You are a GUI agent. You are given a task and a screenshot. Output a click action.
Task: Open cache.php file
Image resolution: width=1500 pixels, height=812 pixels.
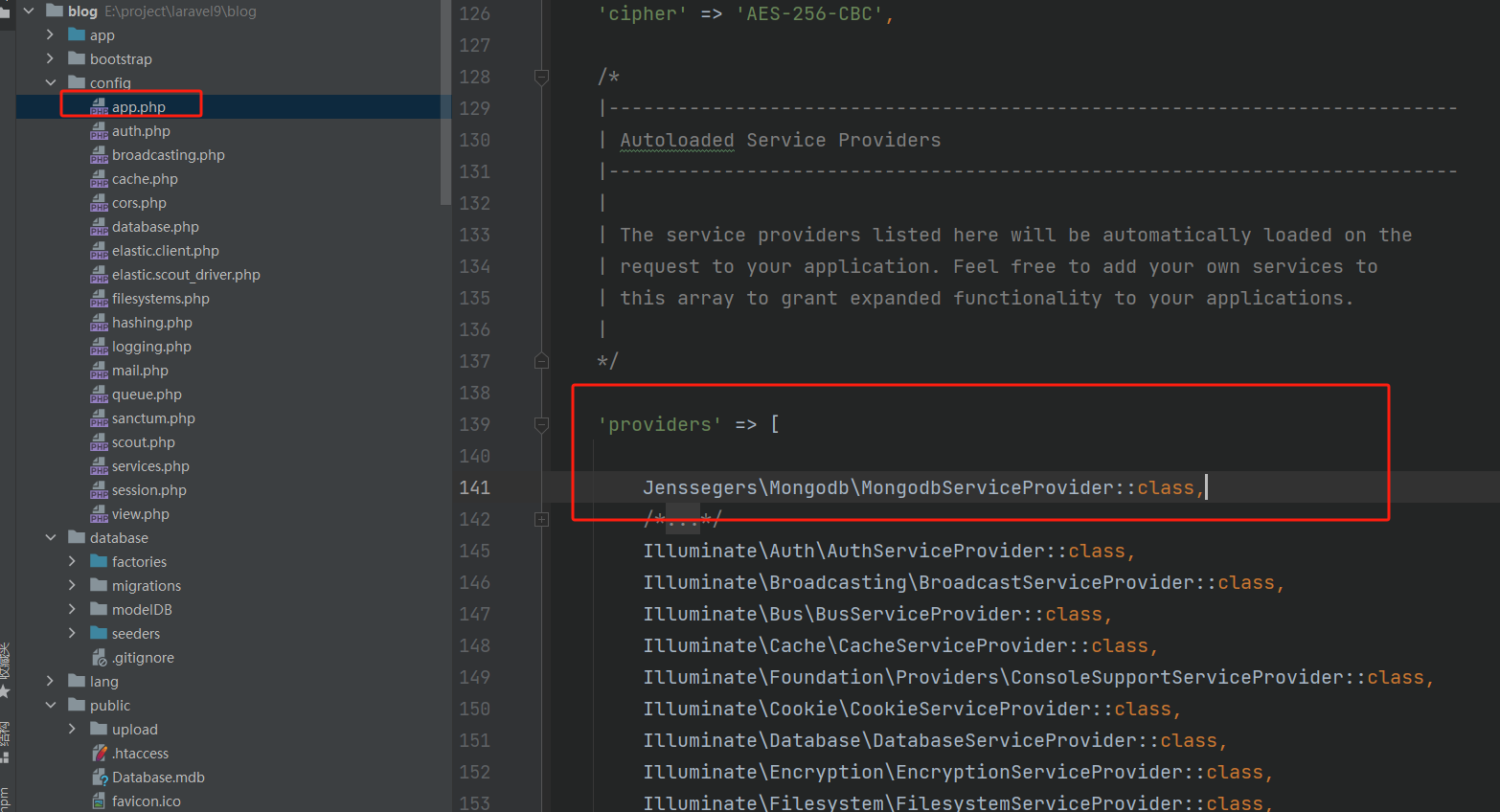[x=145, y=179]
